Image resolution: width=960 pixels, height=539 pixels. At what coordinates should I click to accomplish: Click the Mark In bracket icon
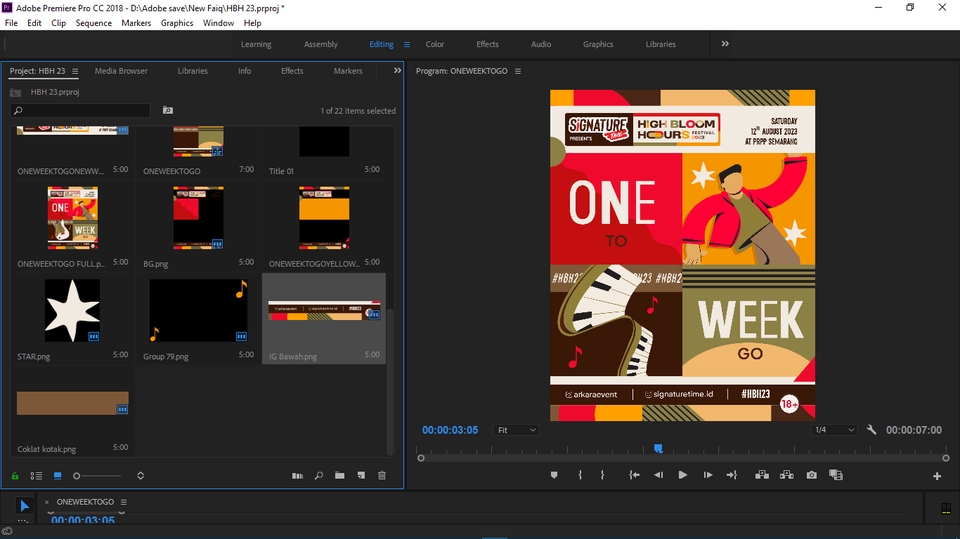(x=580, y=475)
